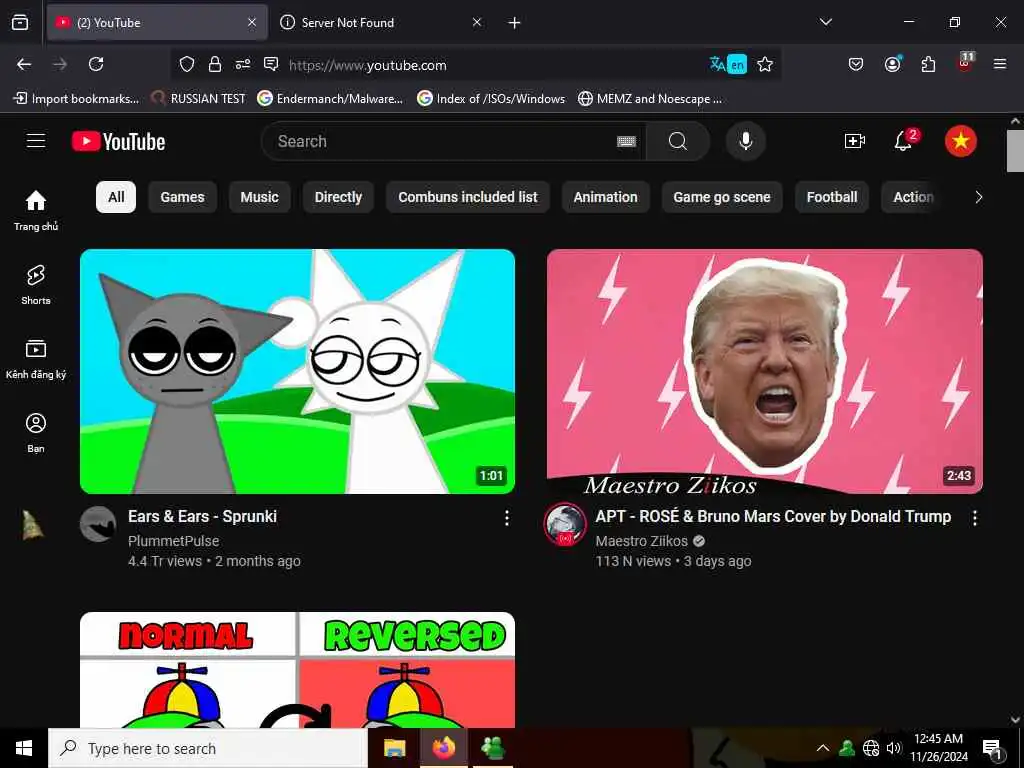
Task: Open the extension with badge 11
Action: click(x=965, y=62)
